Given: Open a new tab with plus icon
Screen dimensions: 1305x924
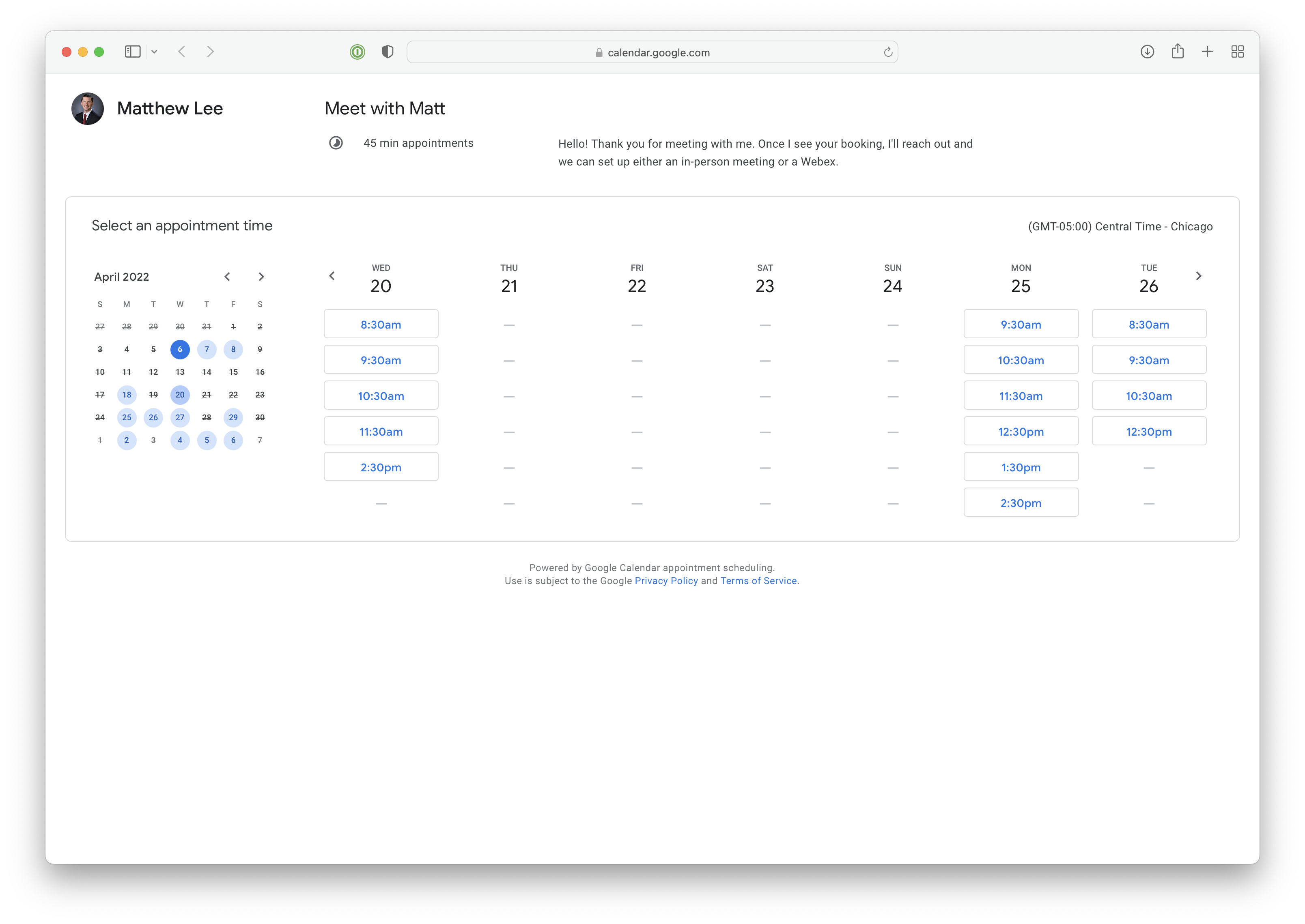Looking at the screenshot, I should (x=1207, y=52).
